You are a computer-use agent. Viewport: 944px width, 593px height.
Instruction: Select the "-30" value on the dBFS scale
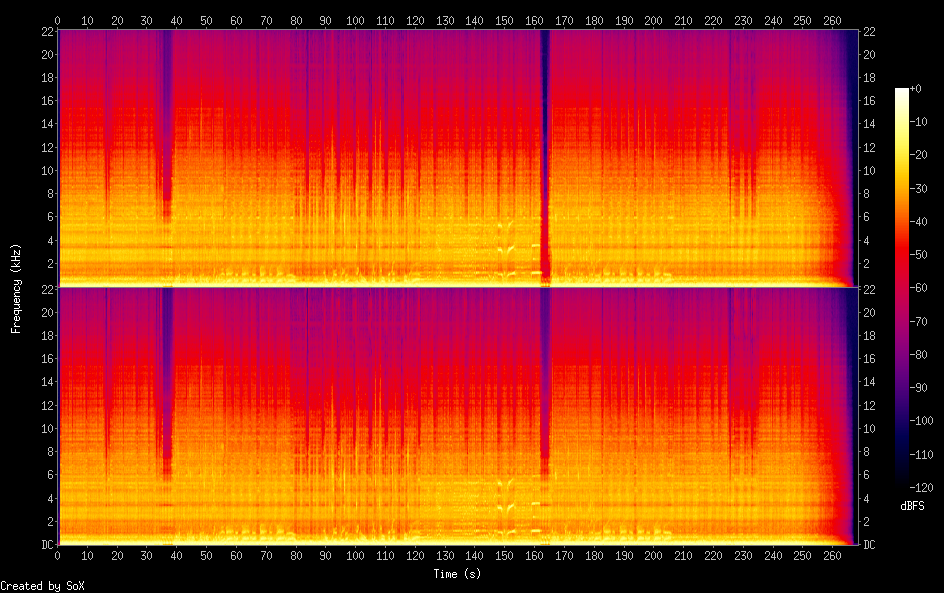919,188
